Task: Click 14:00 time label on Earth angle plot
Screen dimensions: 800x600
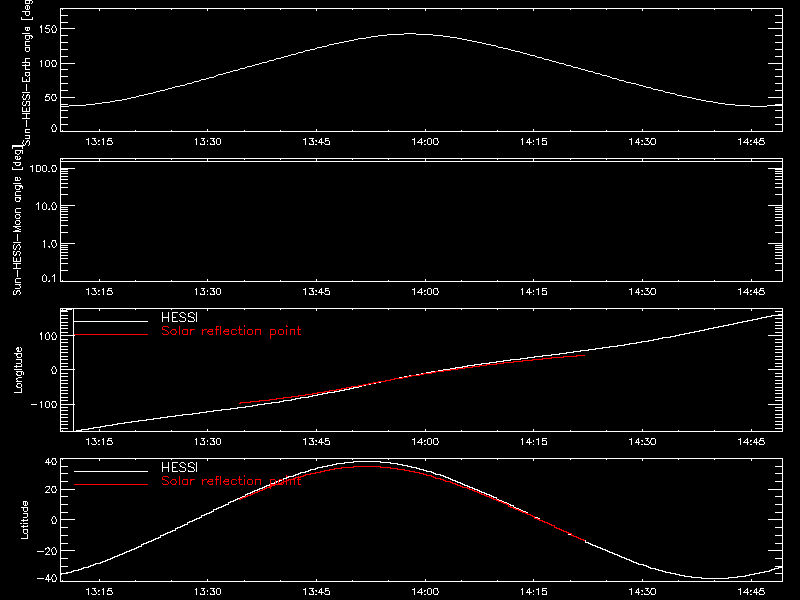Action: (x=425, y=141)
